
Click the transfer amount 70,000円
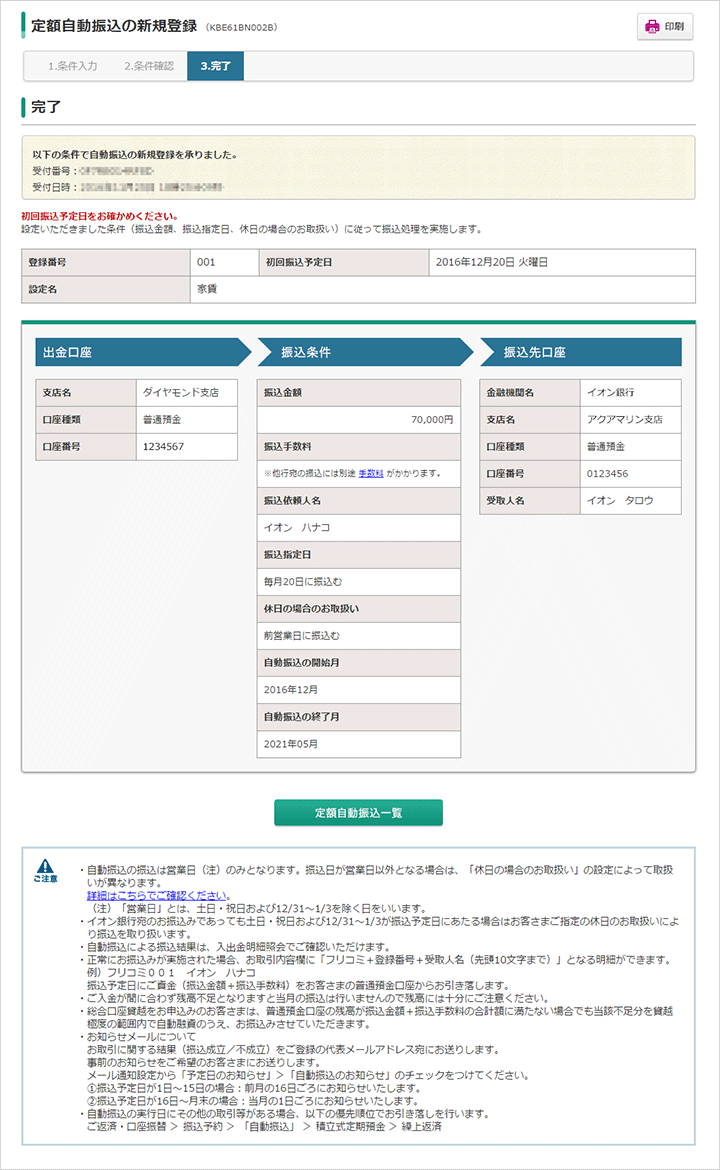pyautogui.click(x=432, y=419)
